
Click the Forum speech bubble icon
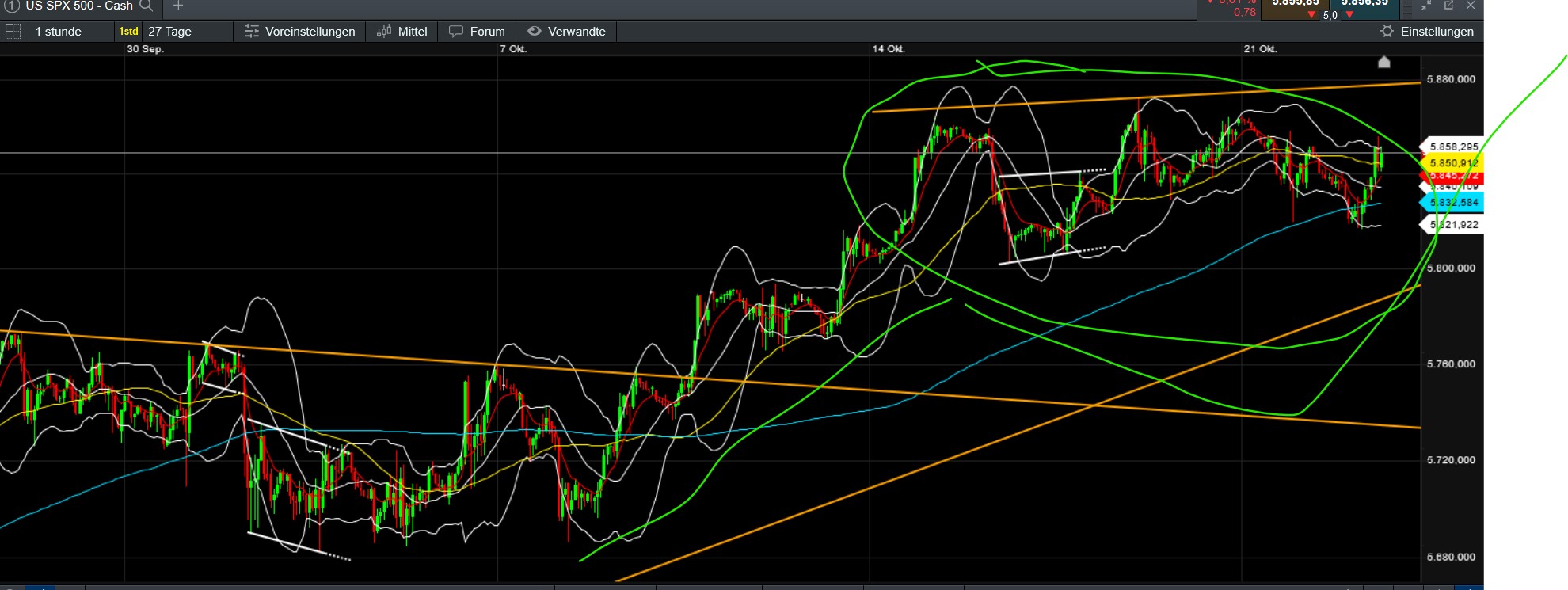tap(456, 32)
